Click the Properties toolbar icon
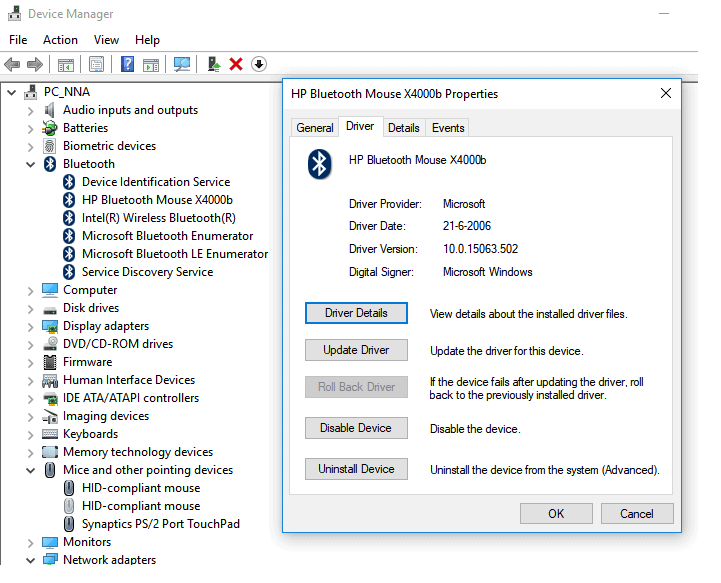 pyautogui.click(x=97, y=64)
